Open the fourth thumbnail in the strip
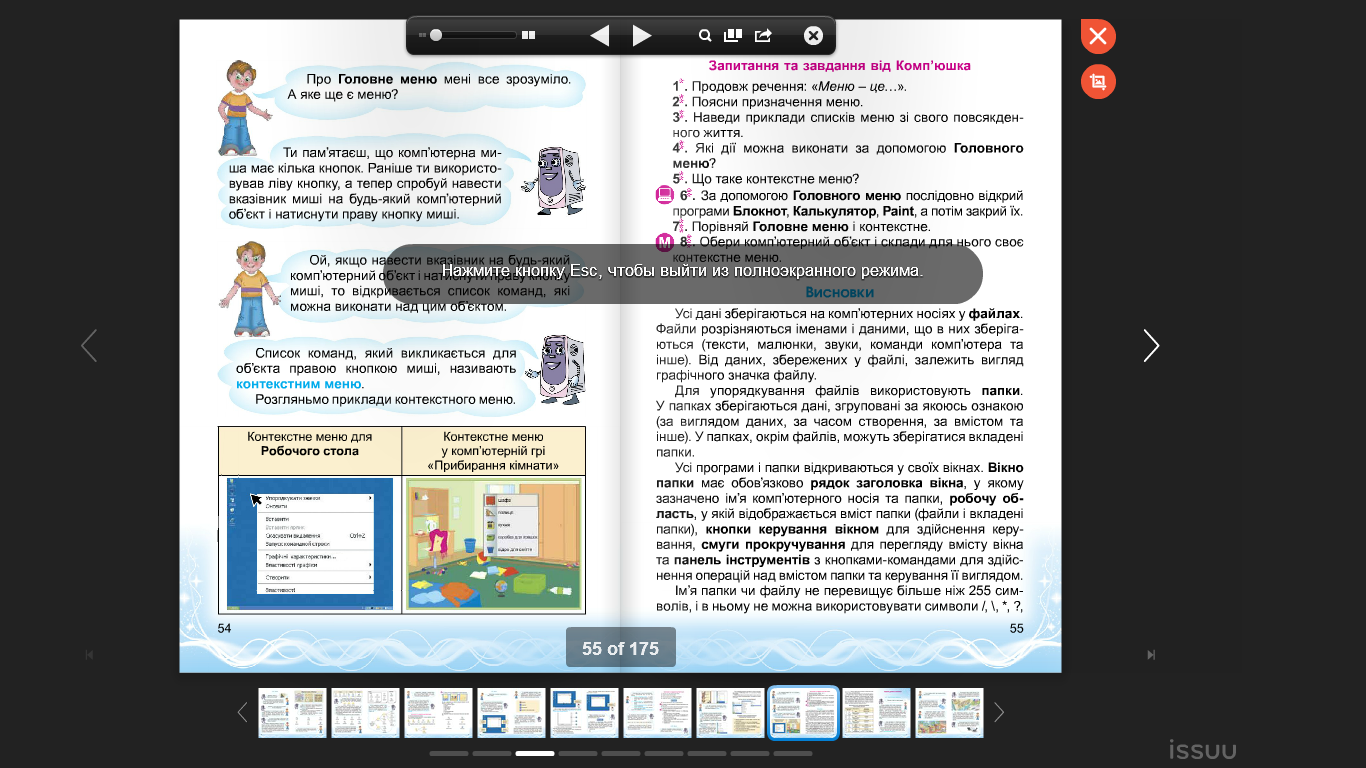The height and width of the screenshot is (768, 1366). click(x=511, y=713)
